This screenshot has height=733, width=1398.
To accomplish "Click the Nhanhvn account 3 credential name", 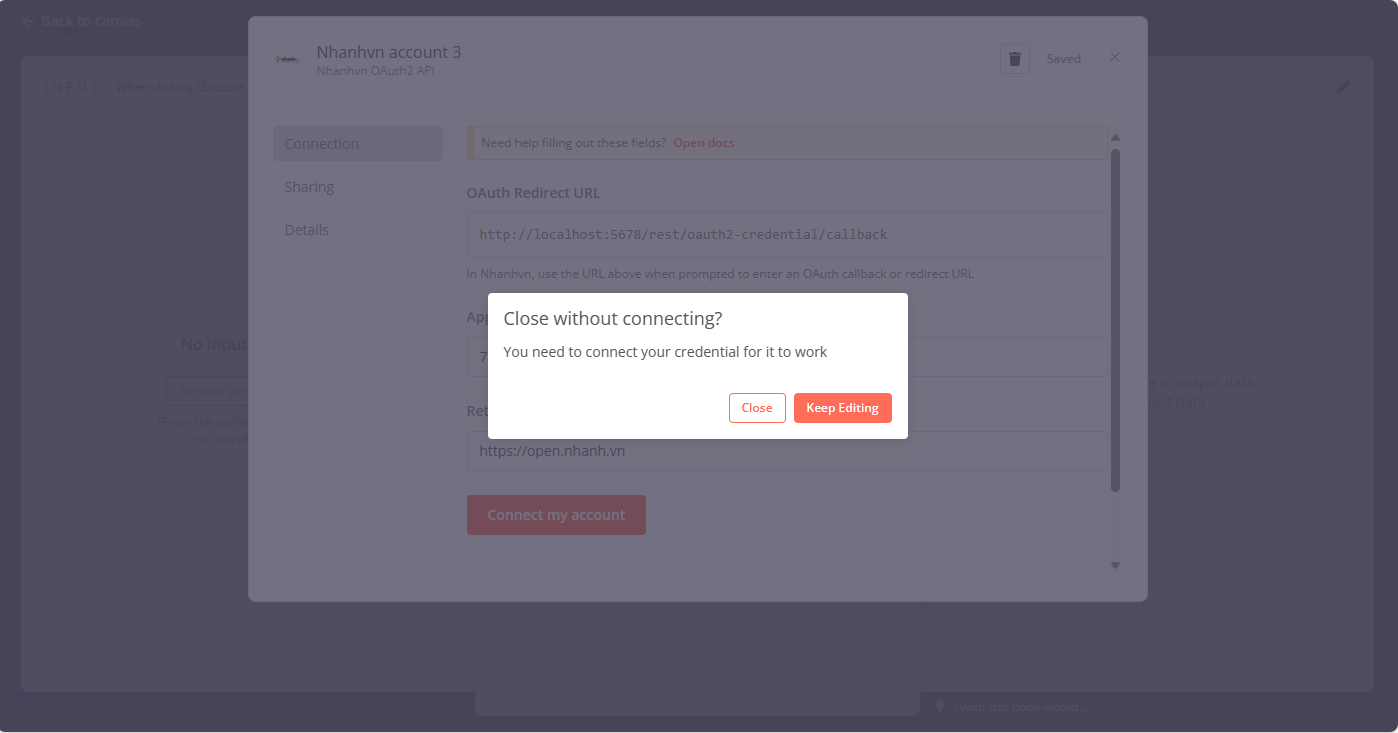I will (389, 52).
